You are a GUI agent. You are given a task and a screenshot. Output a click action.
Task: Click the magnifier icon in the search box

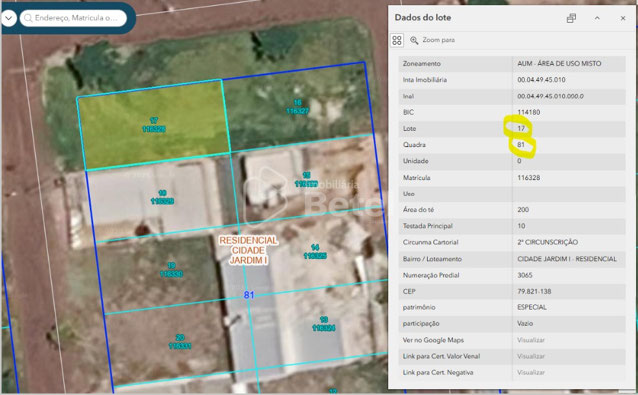click(x=28, y=18)
